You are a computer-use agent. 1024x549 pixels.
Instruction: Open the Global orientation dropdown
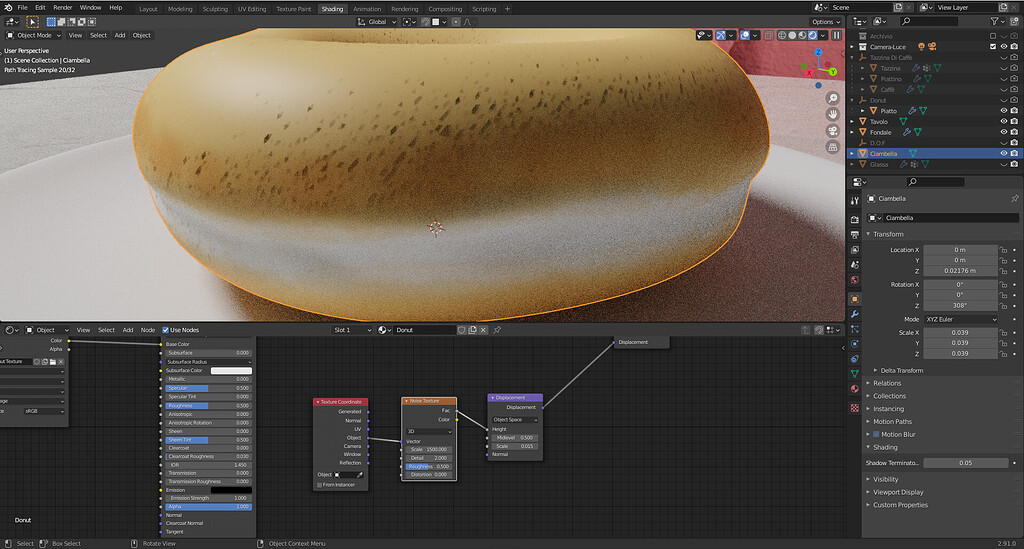point(377,22)
